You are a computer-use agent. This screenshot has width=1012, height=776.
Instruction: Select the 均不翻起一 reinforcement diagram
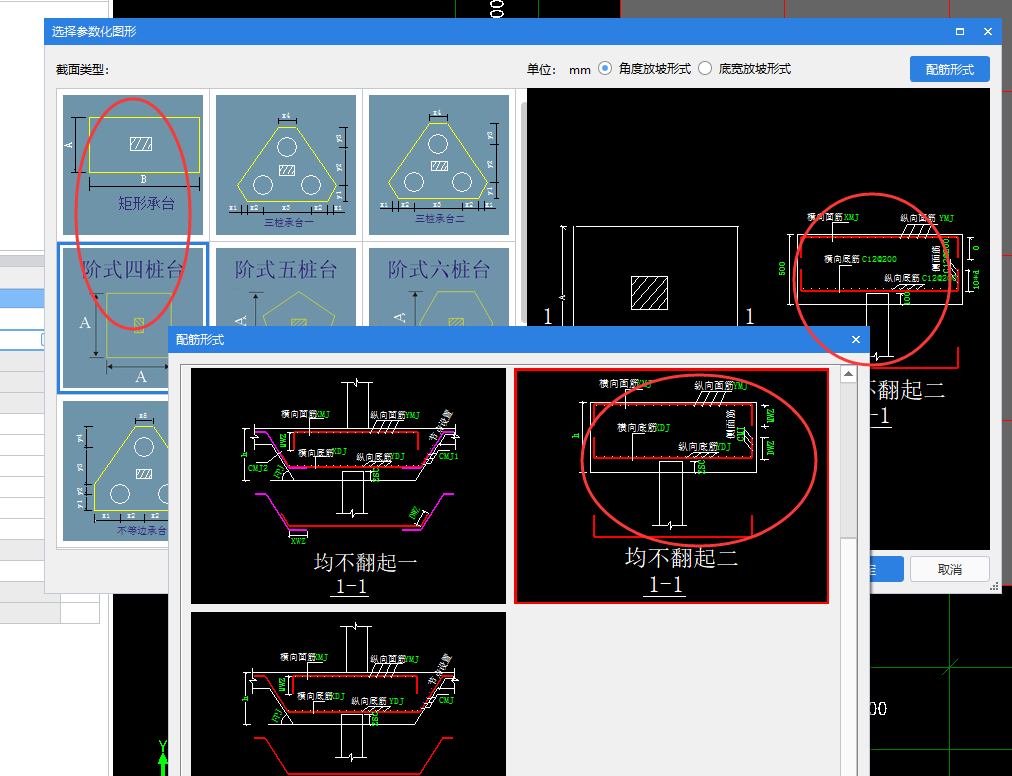(x=349, y=486)
